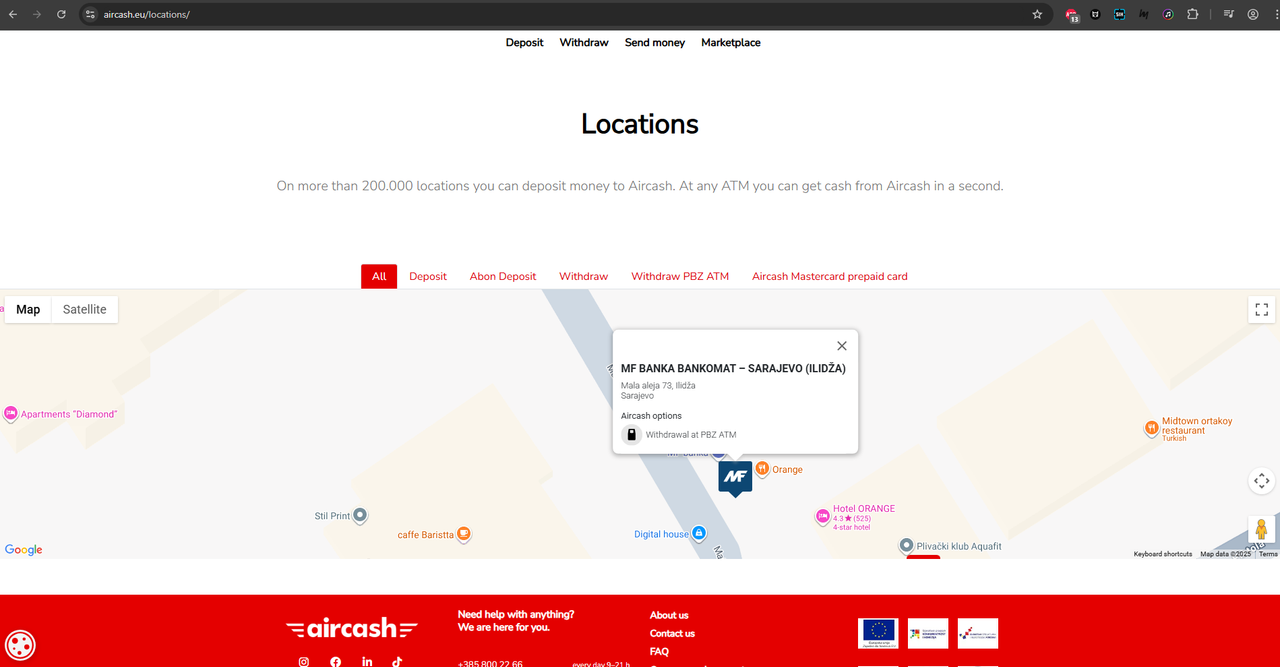Open site information icon in address bar
1280x667 pixels.
click(x=90, y=14)
